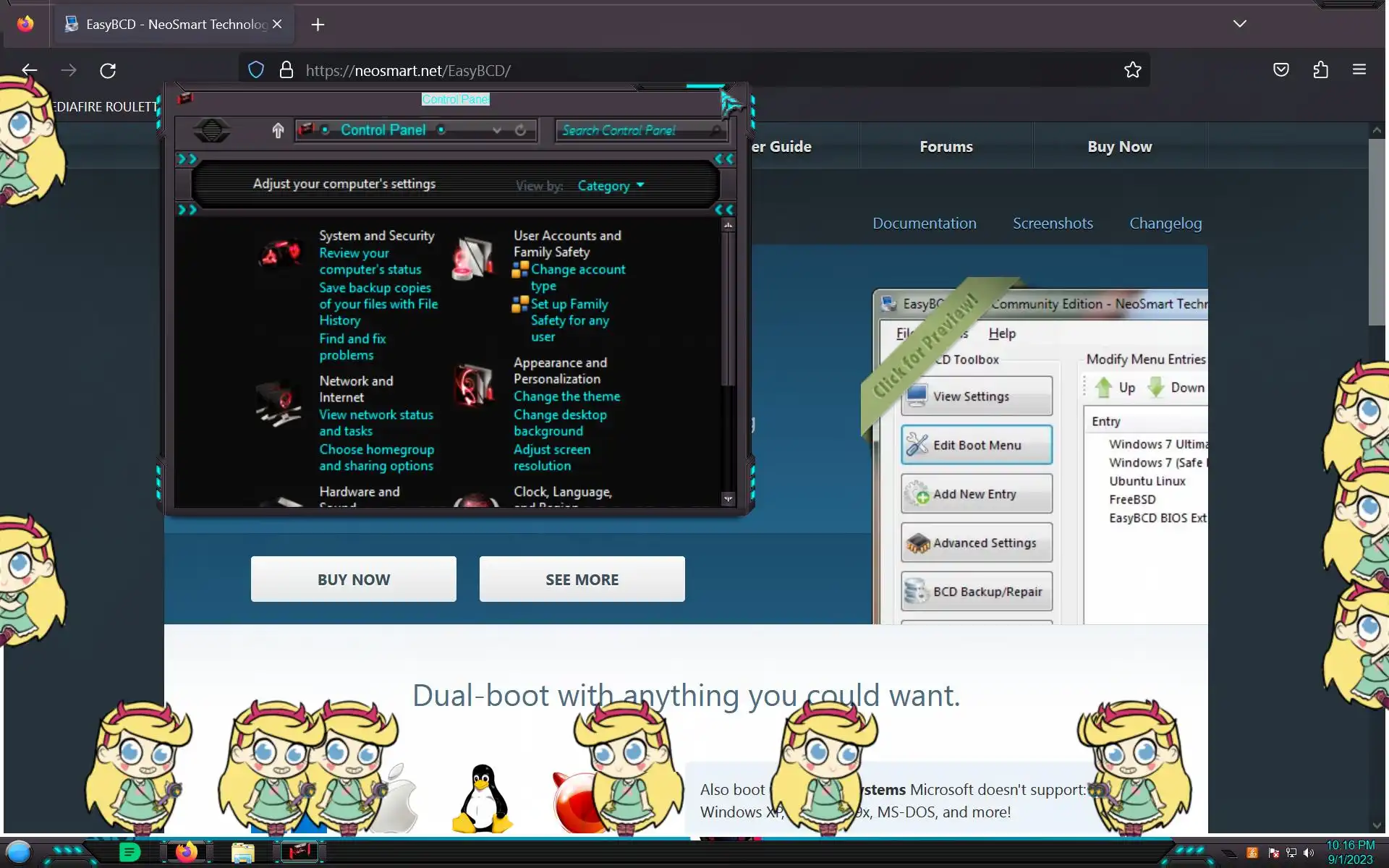Open the Changelog link
Viewport: 1389px width, 868px height.
1165,224
